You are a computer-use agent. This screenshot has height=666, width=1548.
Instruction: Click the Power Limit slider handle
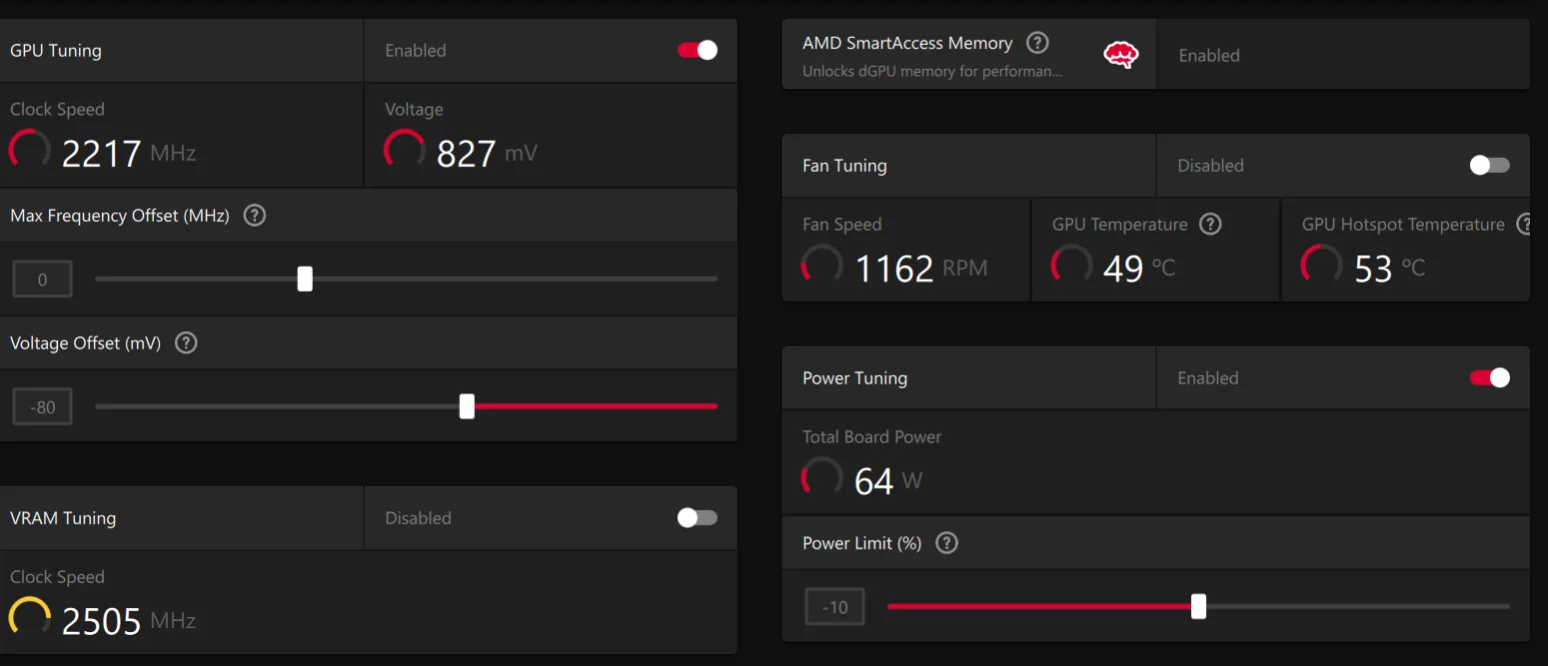1199,606
